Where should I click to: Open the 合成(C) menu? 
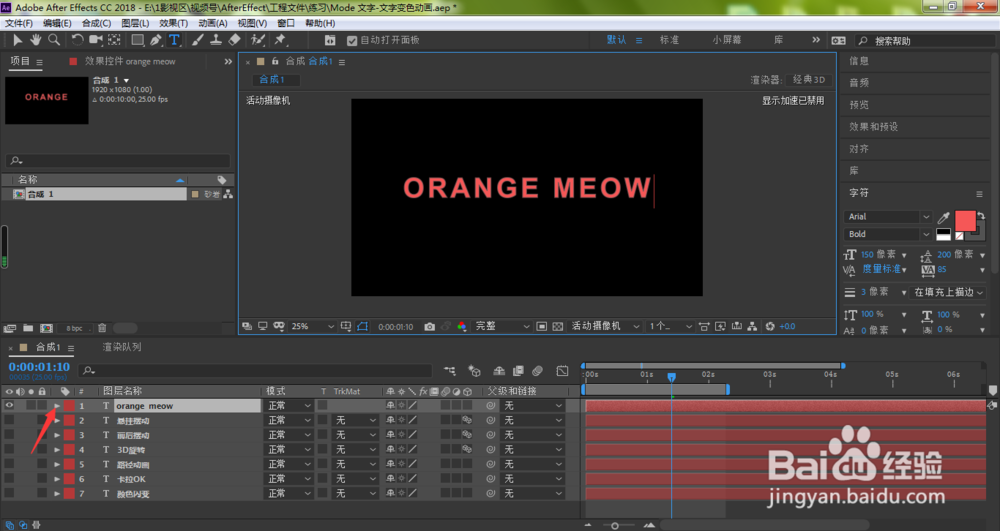tap(96, 23)
